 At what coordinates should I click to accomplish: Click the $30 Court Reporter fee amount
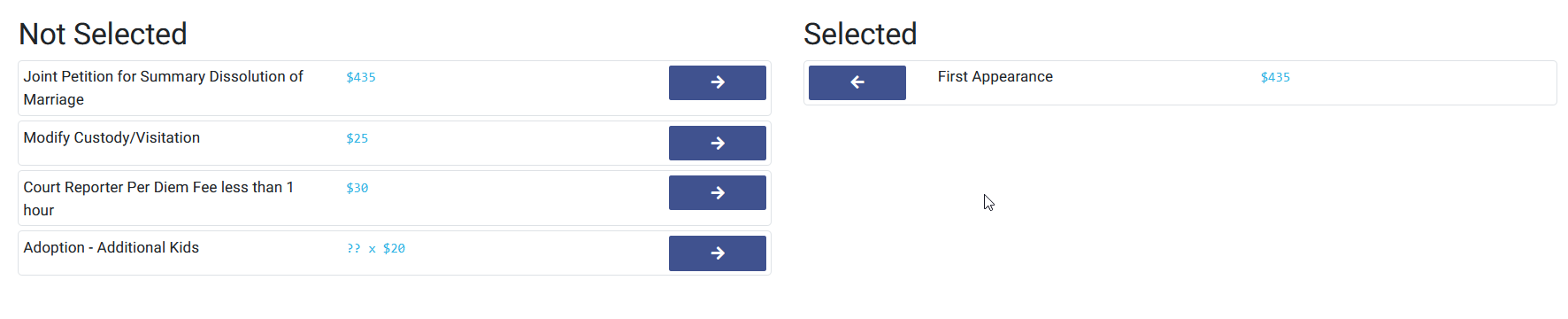coord(357,188)
